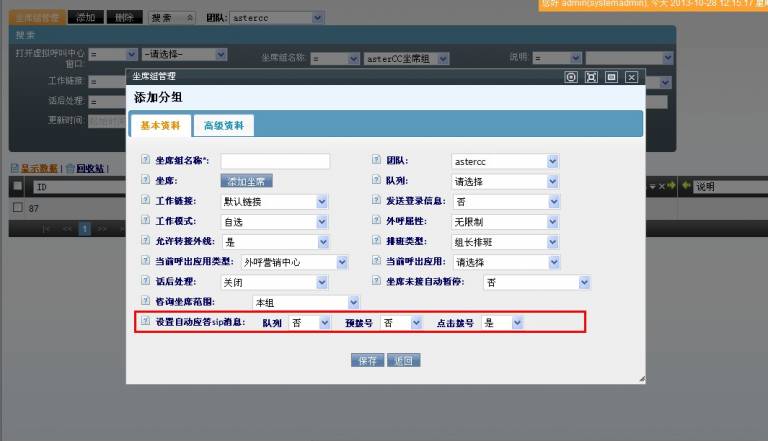Close the 坐席组管理 dialog

631,77
